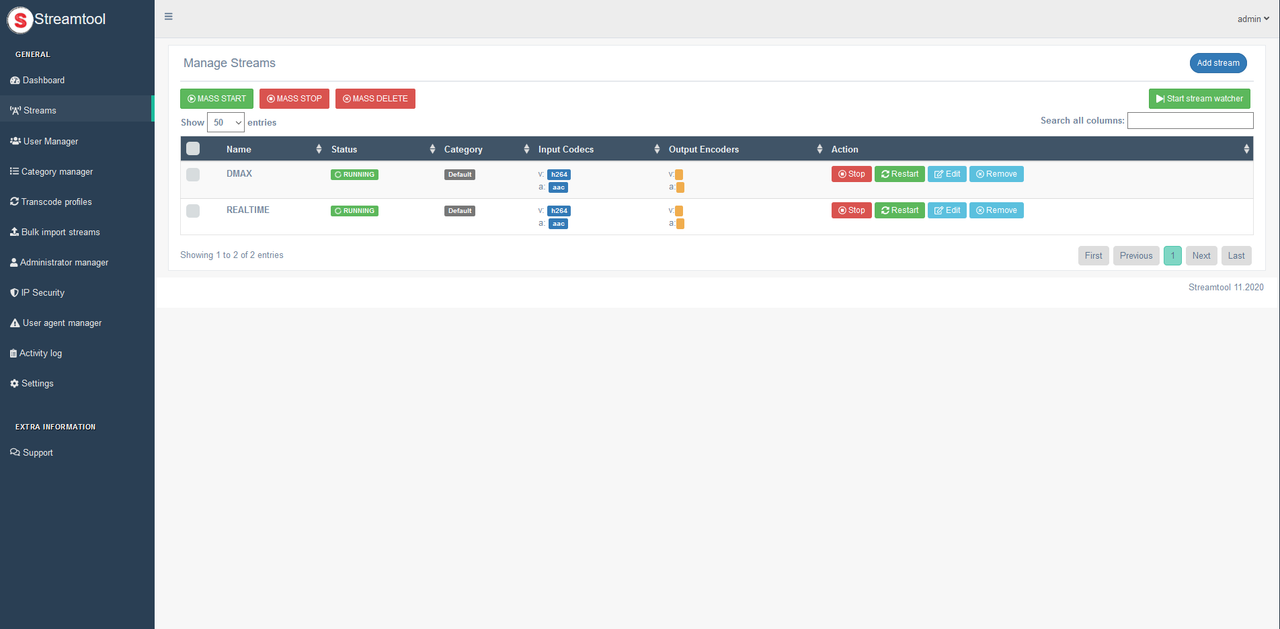Select the DMAX stream checkbox
This screenshot has height=629, width=1280.
(193, 174)
